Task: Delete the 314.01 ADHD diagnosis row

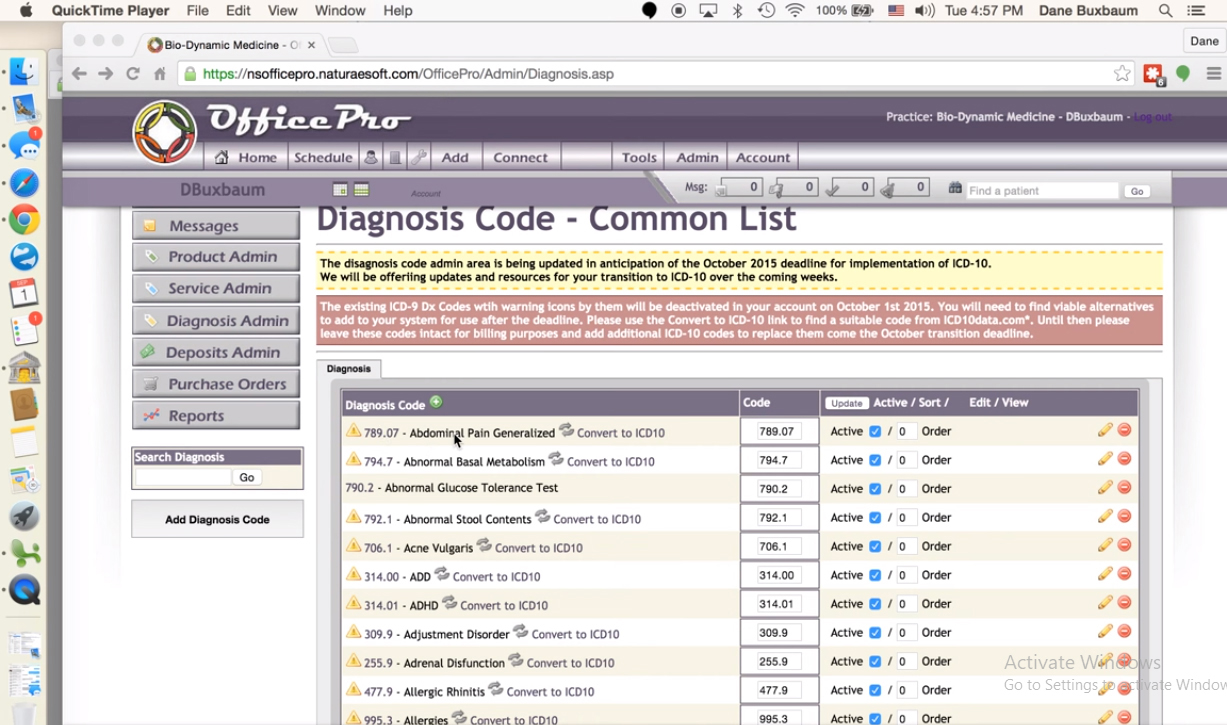Action: [x=1124, y=602]
